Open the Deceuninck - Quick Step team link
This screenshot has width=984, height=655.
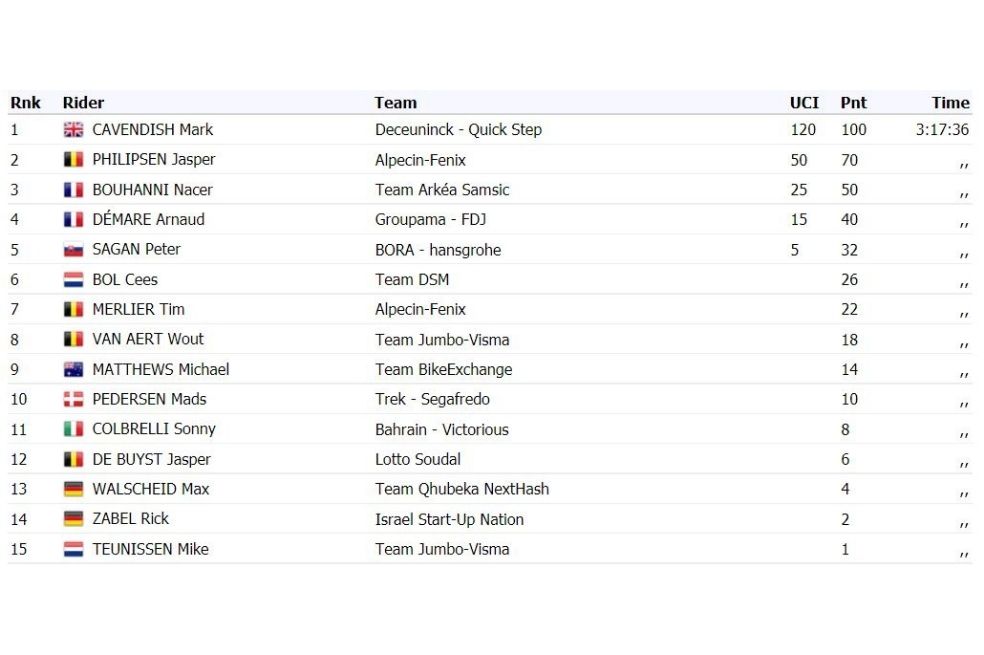458,130
